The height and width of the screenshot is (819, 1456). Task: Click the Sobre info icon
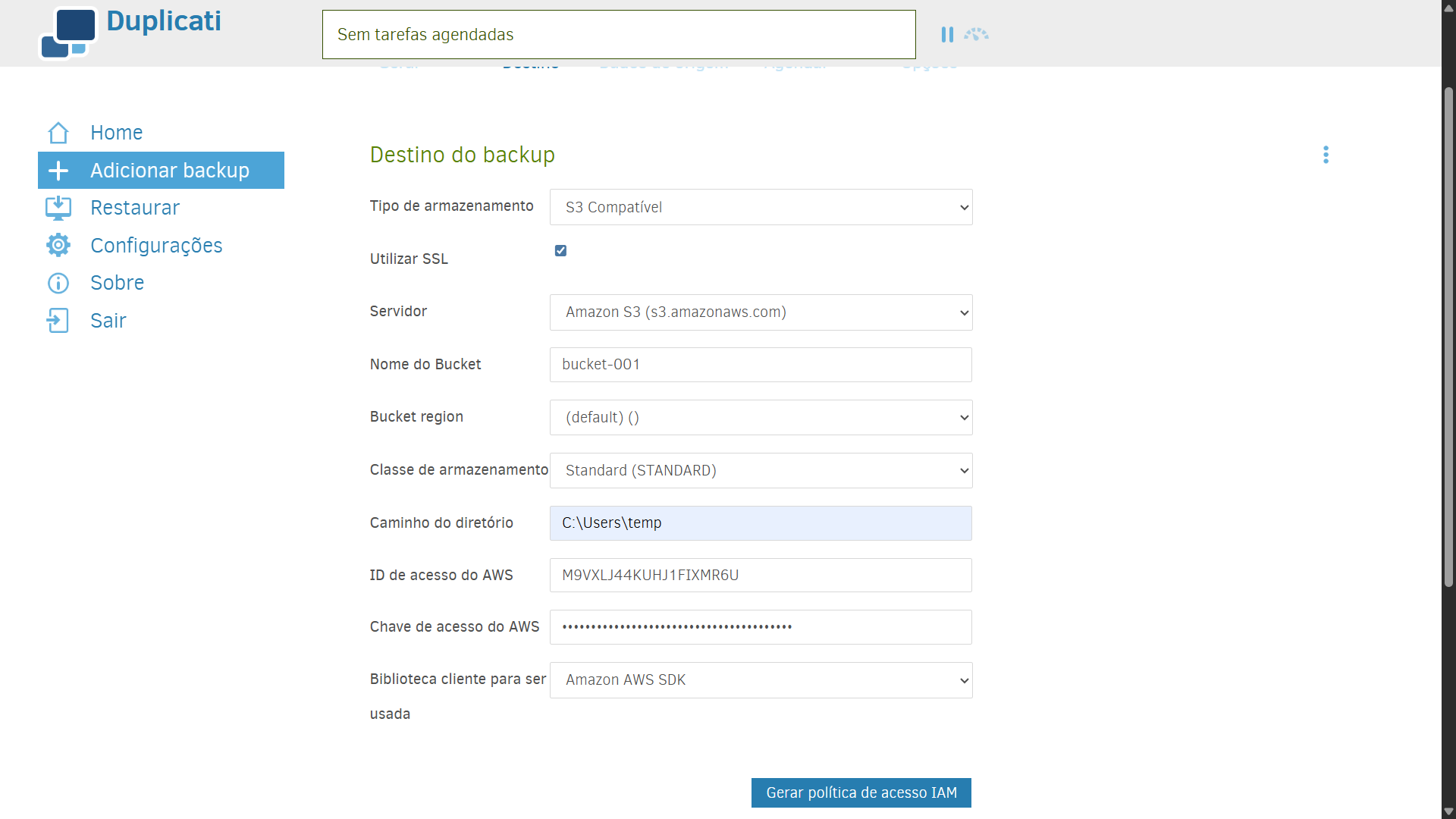coord(58,283)
